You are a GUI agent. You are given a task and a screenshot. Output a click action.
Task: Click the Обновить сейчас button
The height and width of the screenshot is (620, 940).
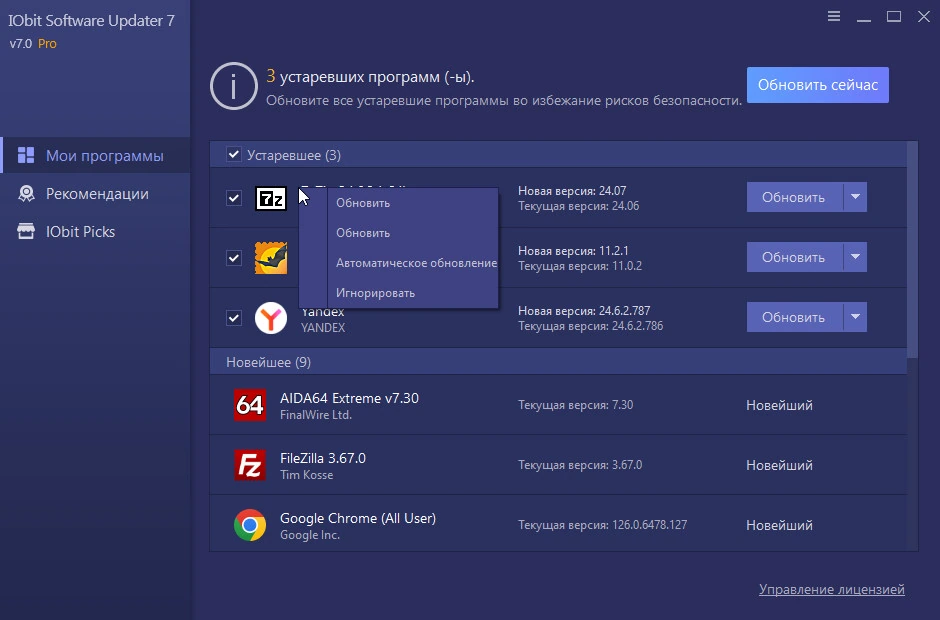point(818,85)
